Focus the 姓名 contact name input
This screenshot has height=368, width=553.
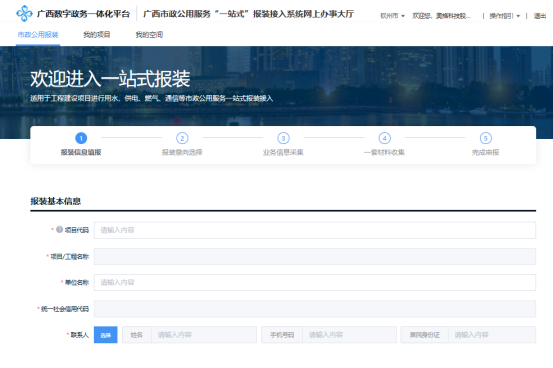click(204, 335)
